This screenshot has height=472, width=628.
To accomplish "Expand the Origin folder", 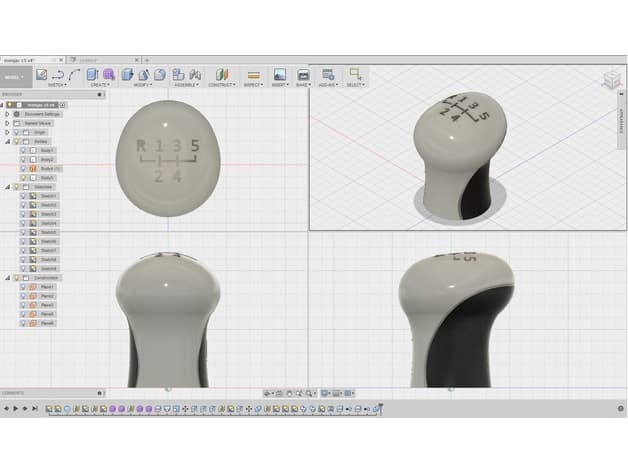I will [x=7, y=132].
